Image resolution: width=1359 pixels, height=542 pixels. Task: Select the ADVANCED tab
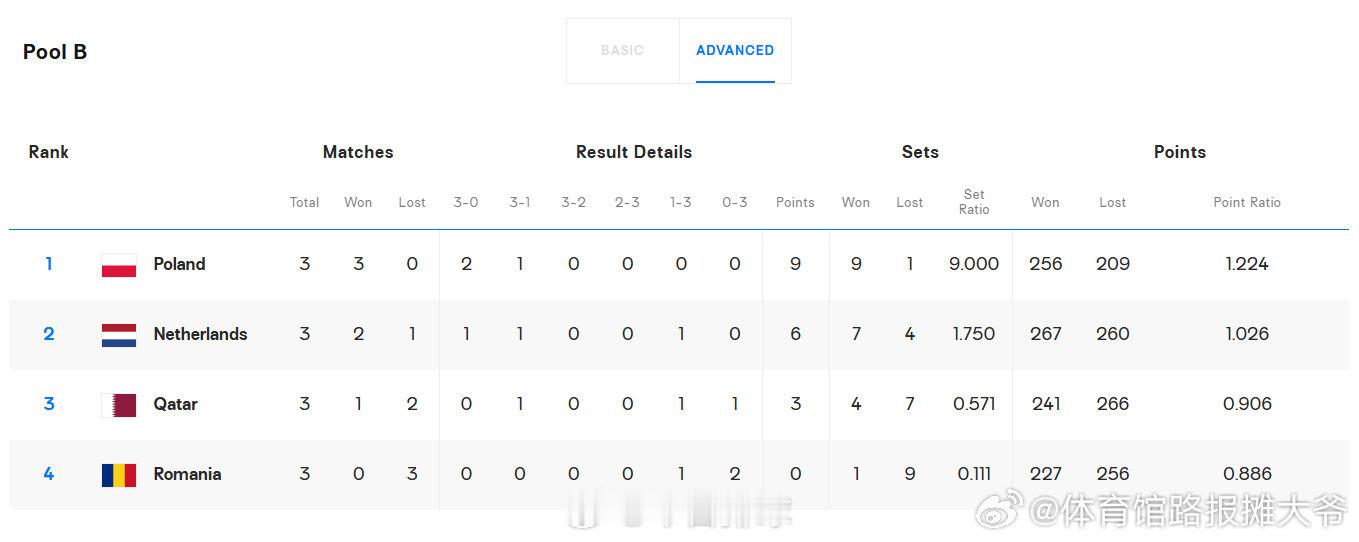click(735, 50)
